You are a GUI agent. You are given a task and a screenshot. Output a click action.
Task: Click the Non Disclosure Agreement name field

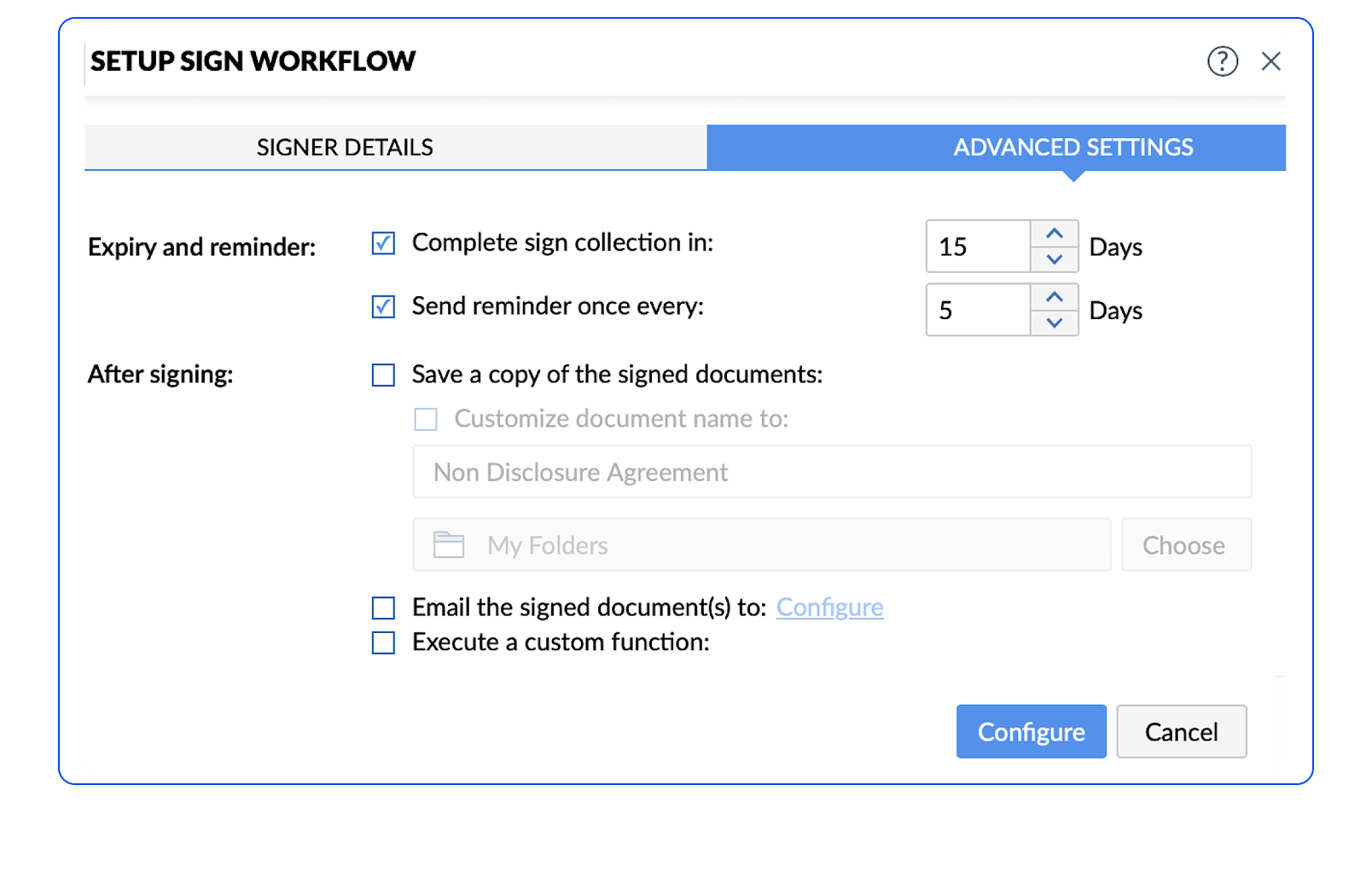[830, 471]
